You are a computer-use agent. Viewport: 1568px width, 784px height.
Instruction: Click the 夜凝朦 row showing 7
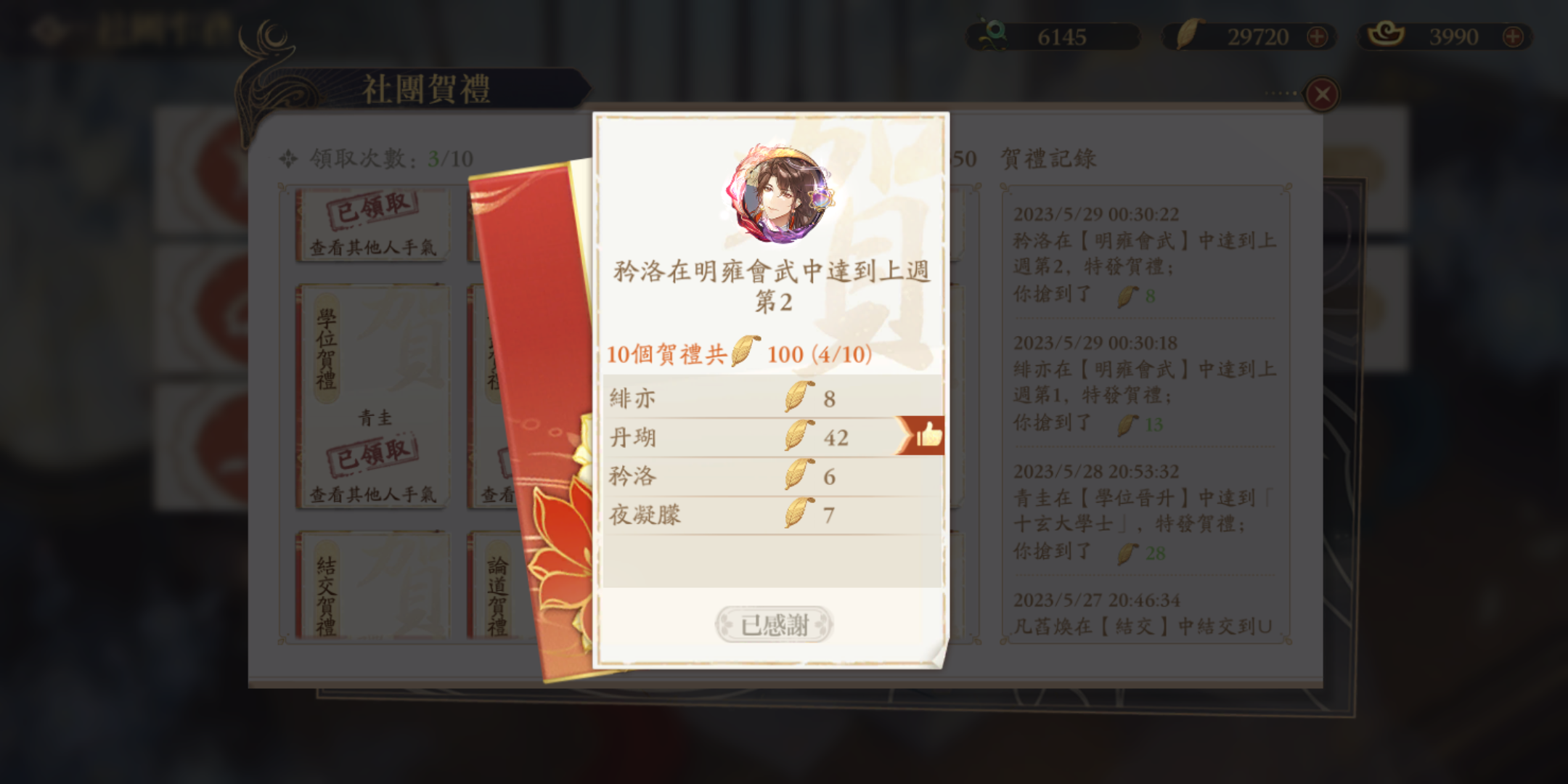(x=772, y=515)
